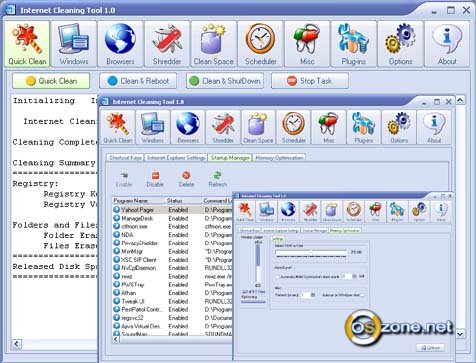This screenshot has width=476, height=363.
Task: Open Scheduler clock icon in the smallest front window
Action: (354, 211)
